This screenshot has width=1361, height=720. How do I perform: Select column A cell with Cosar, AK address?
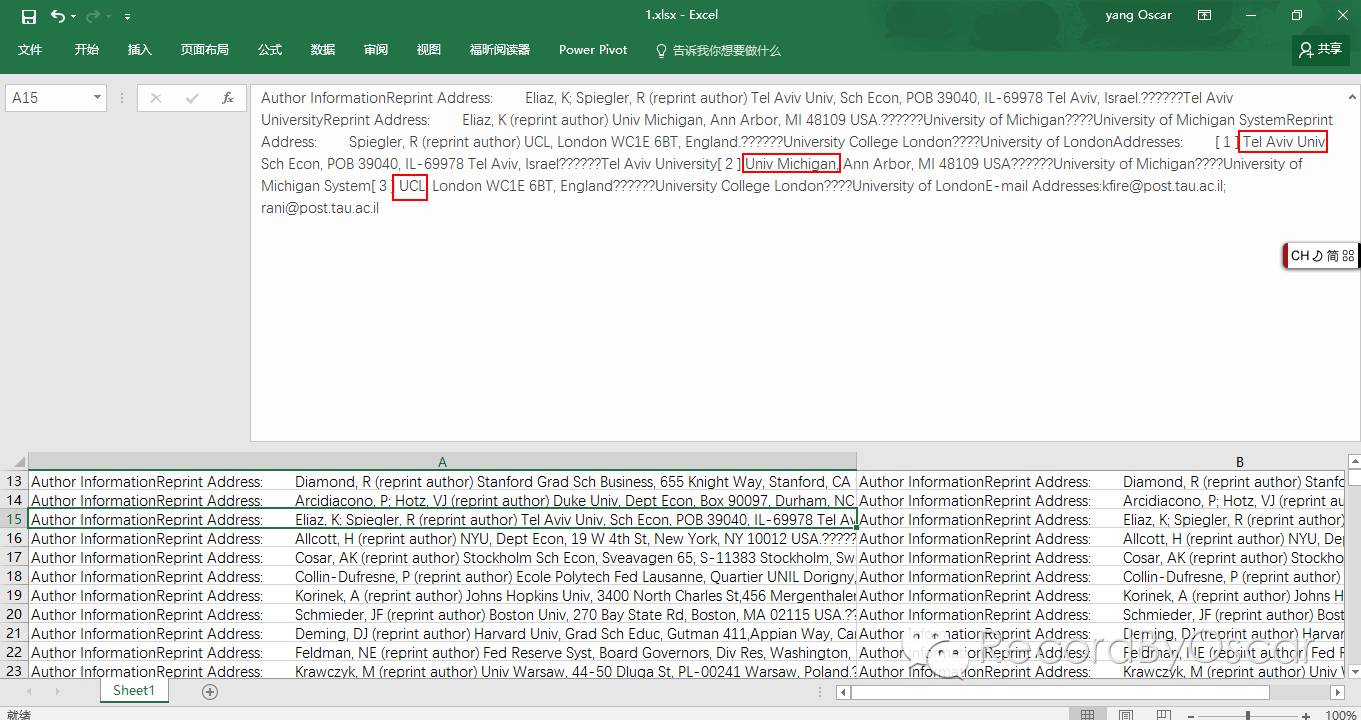pos(442,558)
